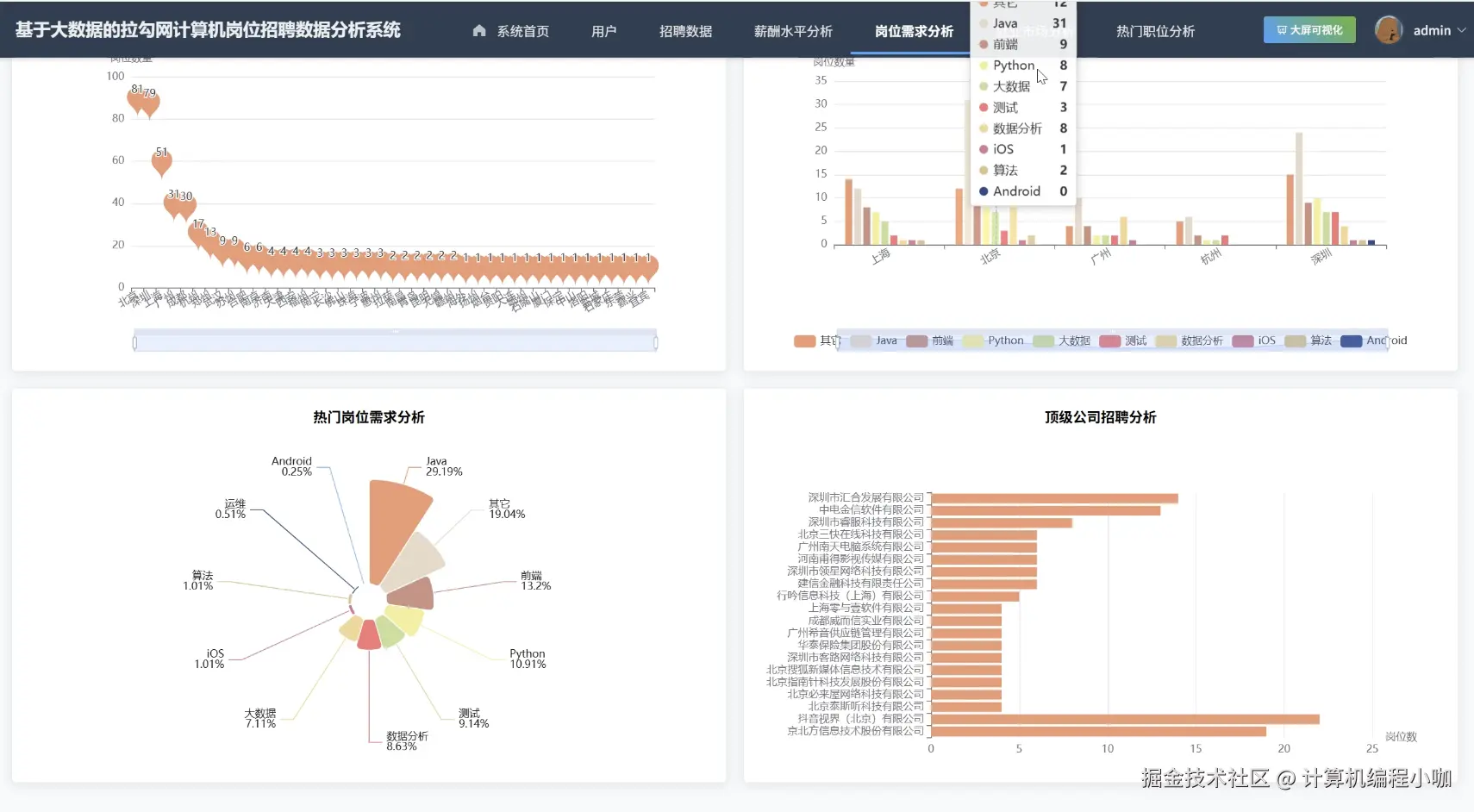Expand the admin dropdown arrow
Image resolution: width=1474 pixels, height=812 pixels.
click(x=1462, y=30)
